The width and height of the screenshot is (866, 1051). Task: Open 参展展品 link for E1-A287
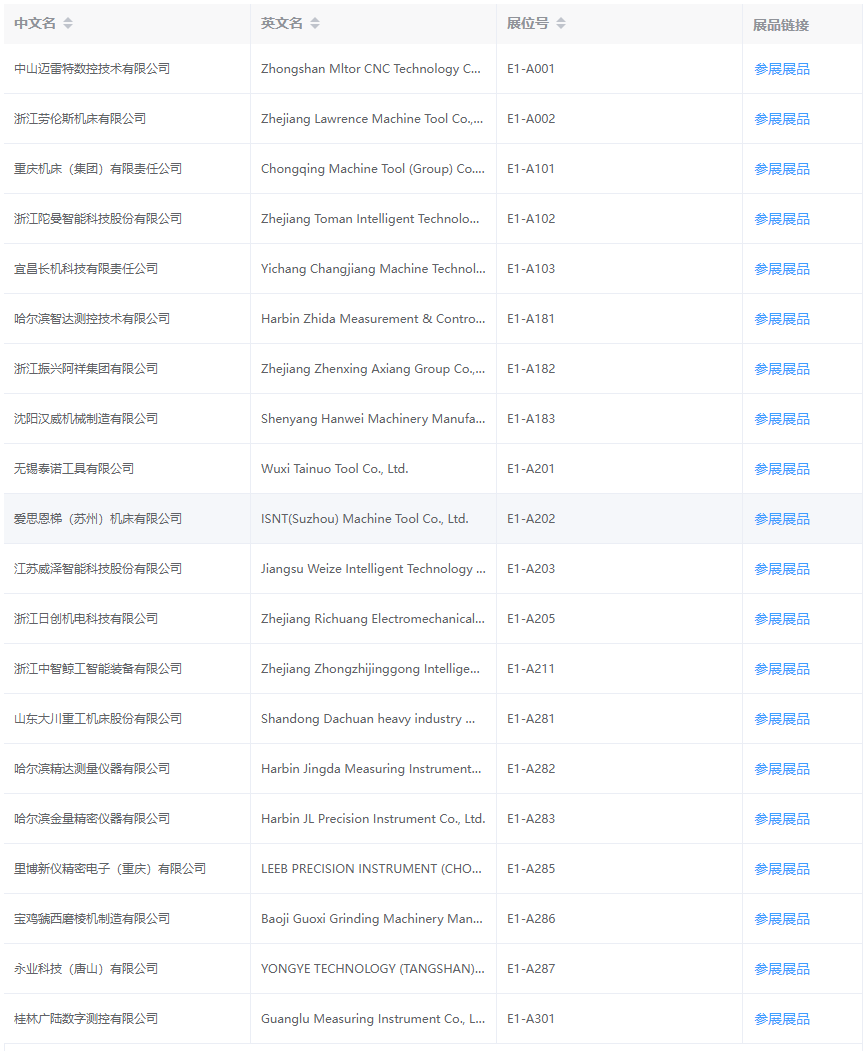782,969
